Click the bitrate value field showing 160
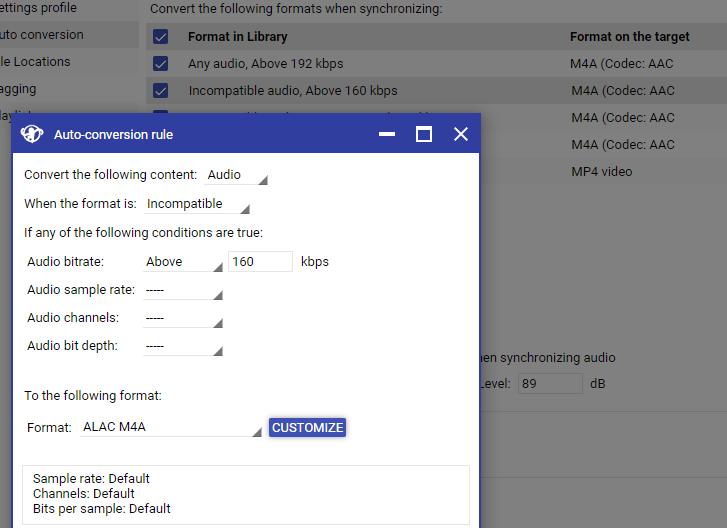Viewport: 727px width, 528px height. pos(260,262)
